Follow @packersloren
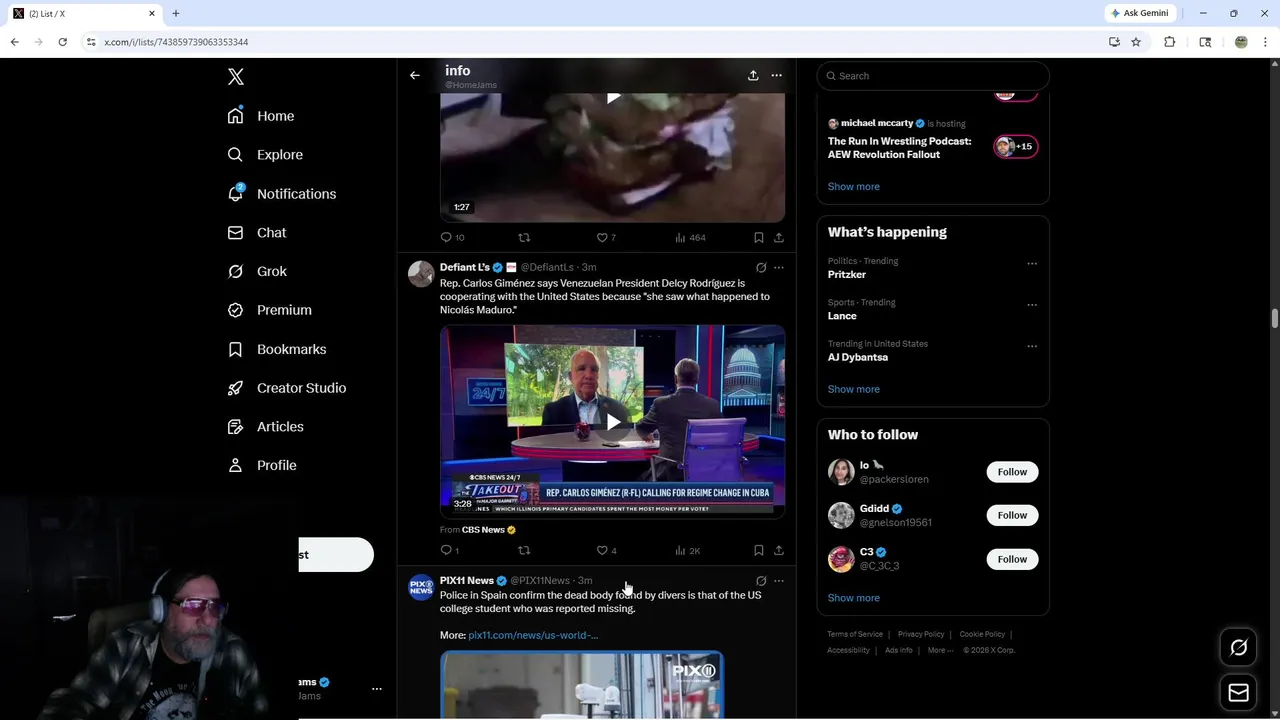Screen dimensions: 1280x720 point(1012,472)
